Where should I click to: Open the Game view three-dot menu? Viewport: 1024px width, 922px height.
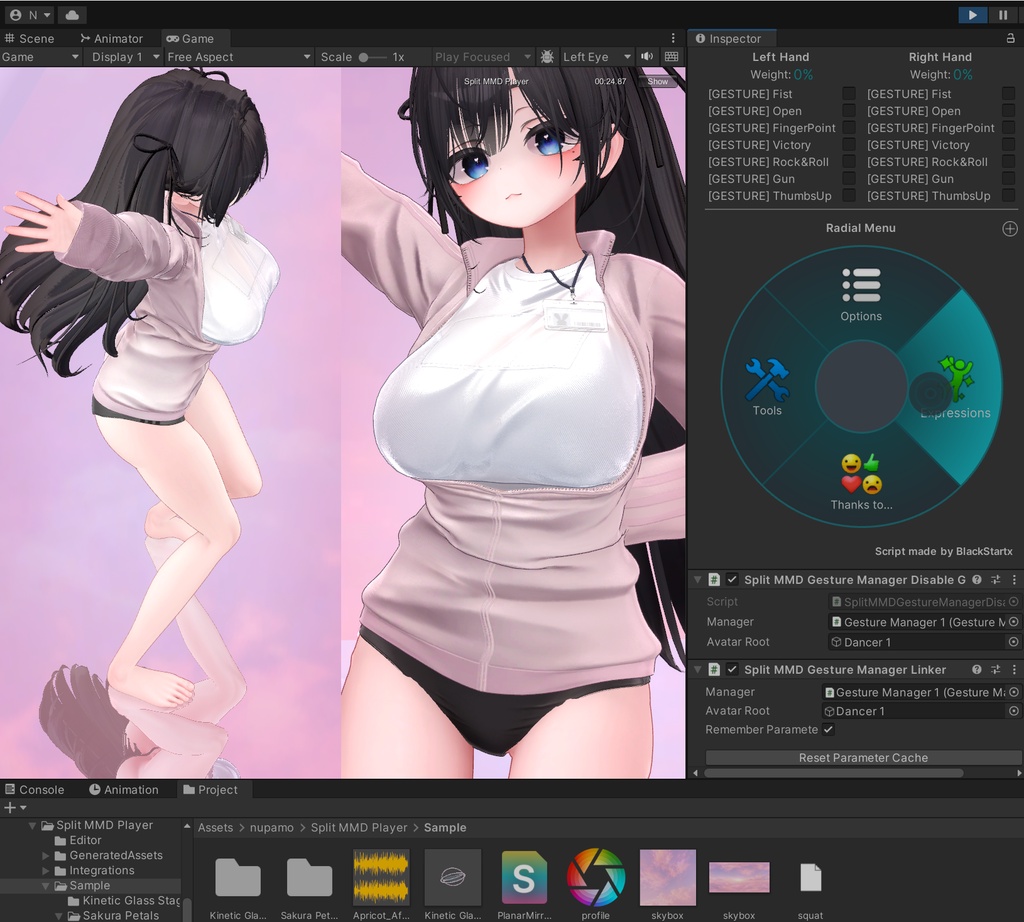click(673, 39)
